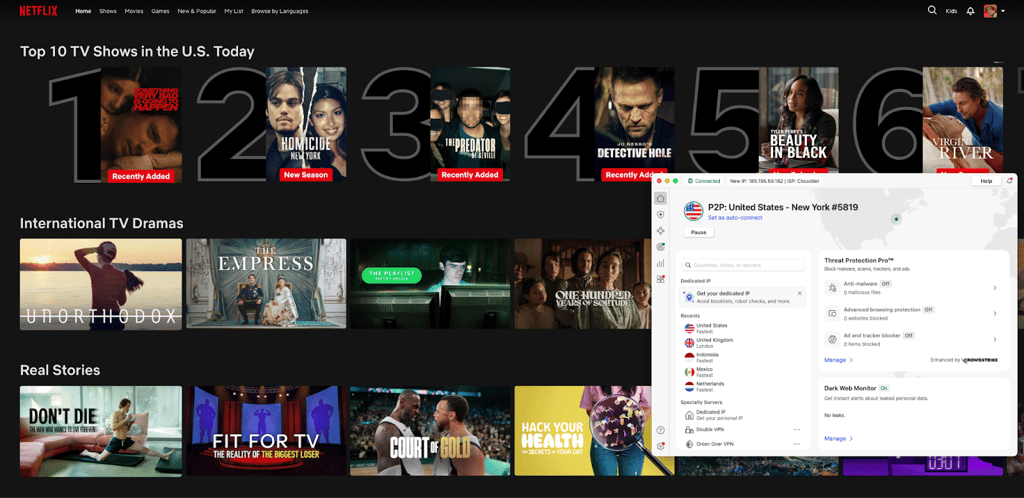
Task: Open Games in Netflix navigation
Action: (x=160, y=11)
